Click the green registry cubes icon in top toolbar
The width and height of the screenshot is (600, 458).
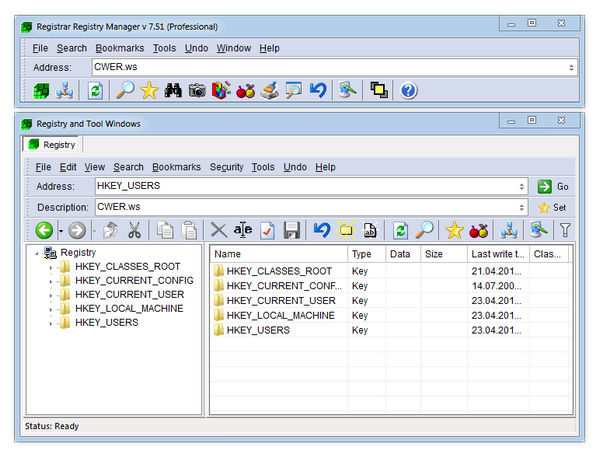click(x=41, y=91)
